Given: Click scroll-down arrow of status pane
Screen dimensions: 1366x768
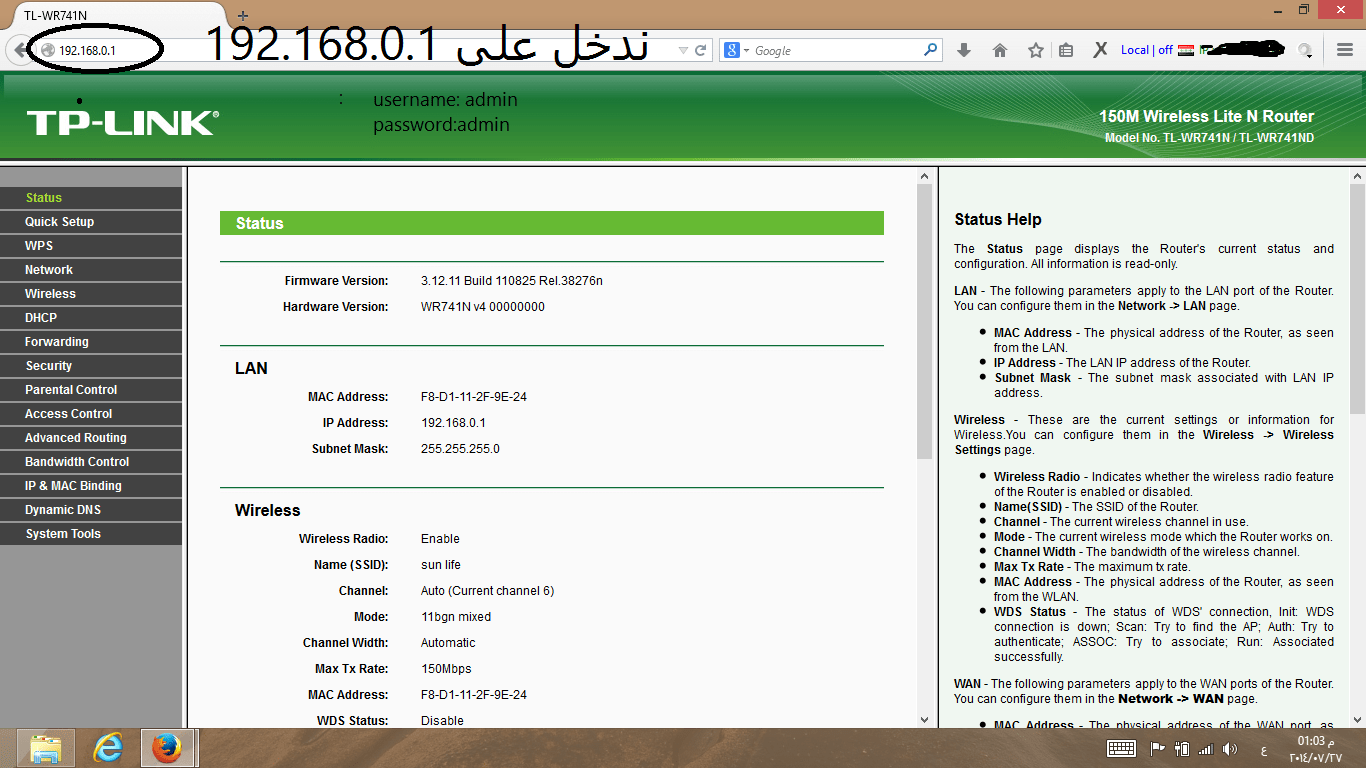Looking at the screenshot, I should [x=925, y=718].
